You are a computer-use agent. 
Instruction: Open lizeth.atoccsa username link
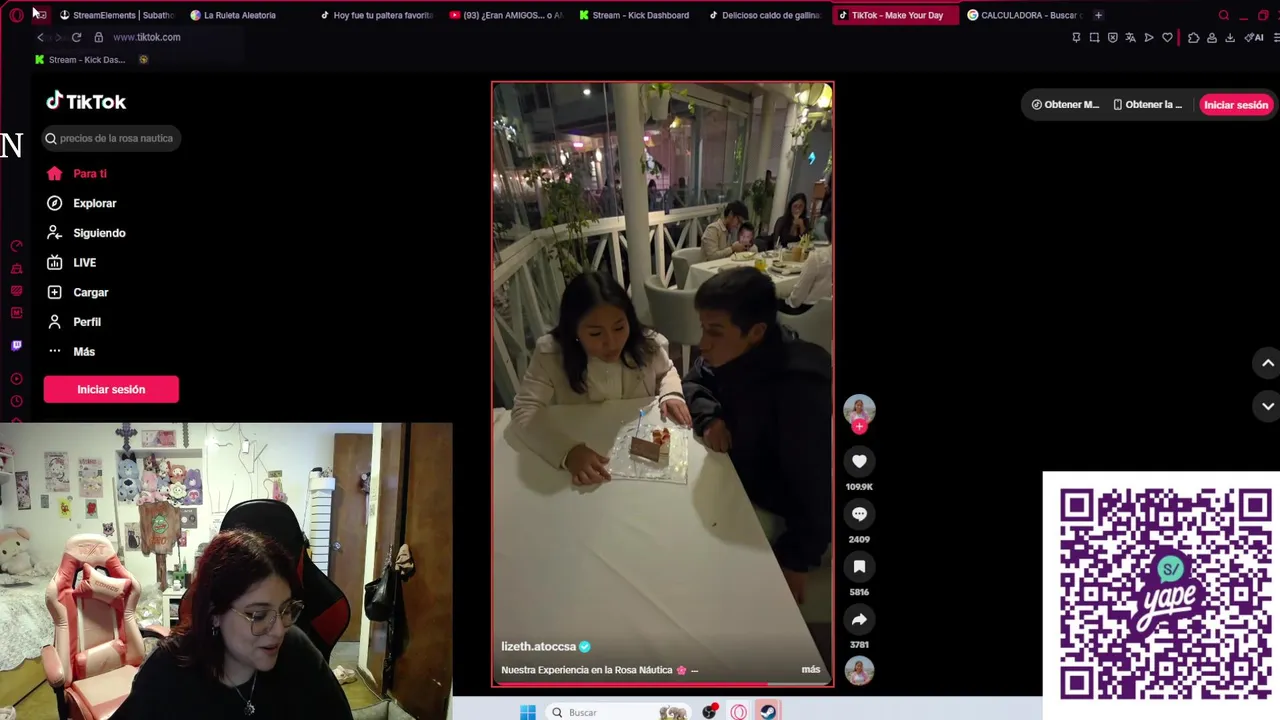(x=539, y=647)
